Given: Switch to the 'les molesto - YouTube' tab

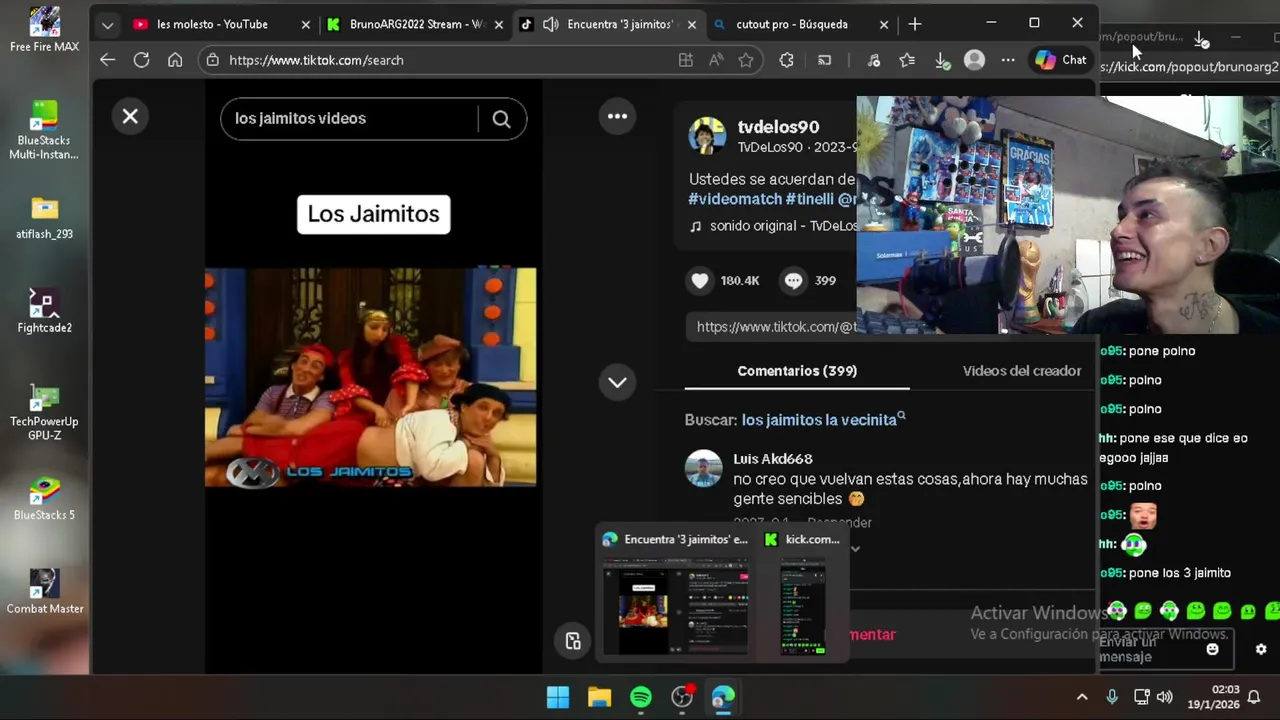Looking at the screenshot, I should click(x=212, y=24).
